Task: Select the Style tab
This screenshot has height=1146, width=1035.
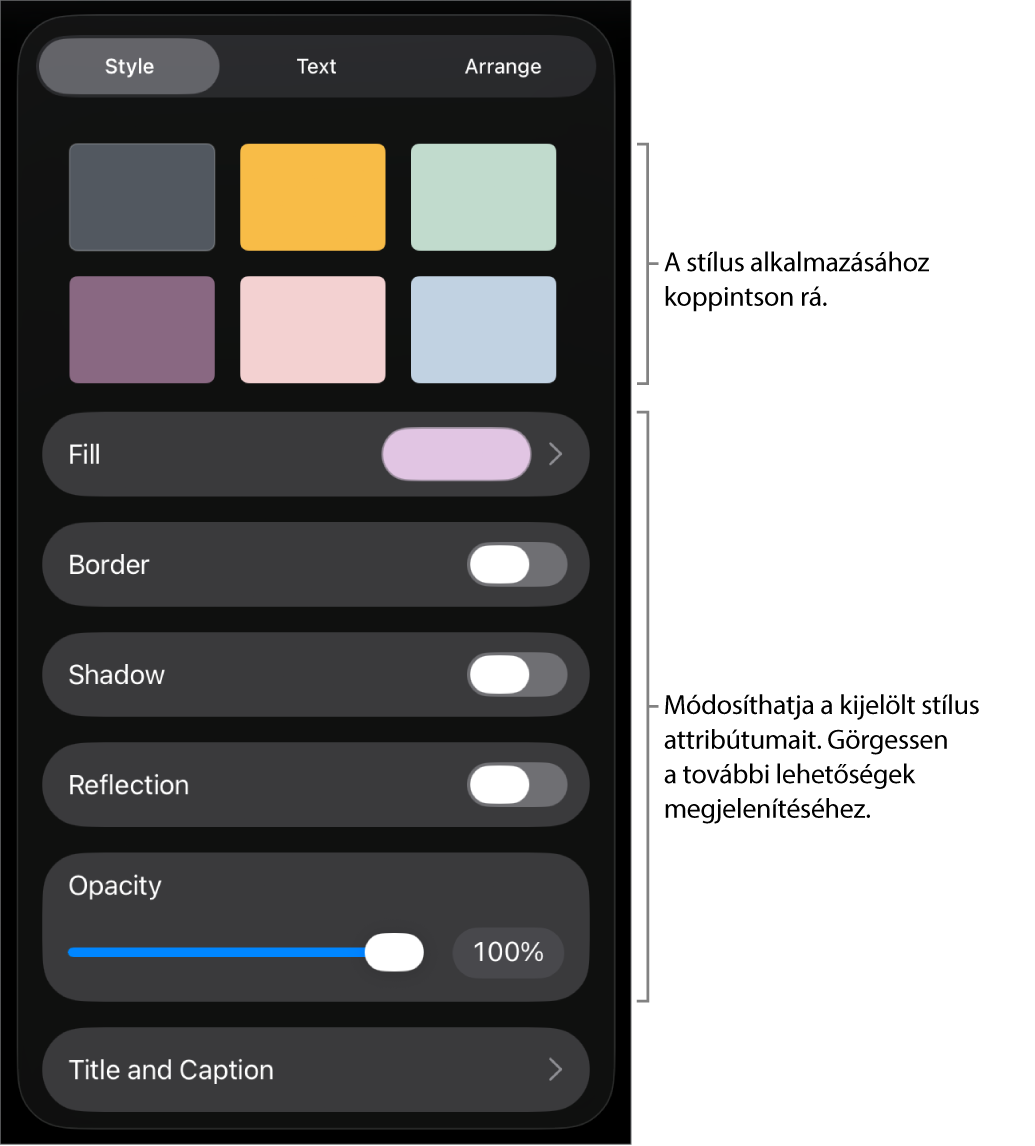Action: pyautogui.click(x=129, y=67)
